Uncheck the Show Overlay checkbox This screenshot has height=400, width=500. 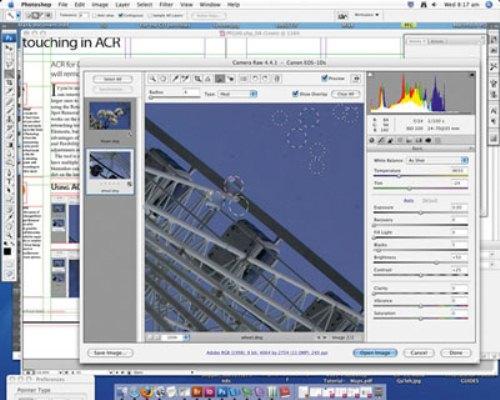click(295, 94)
